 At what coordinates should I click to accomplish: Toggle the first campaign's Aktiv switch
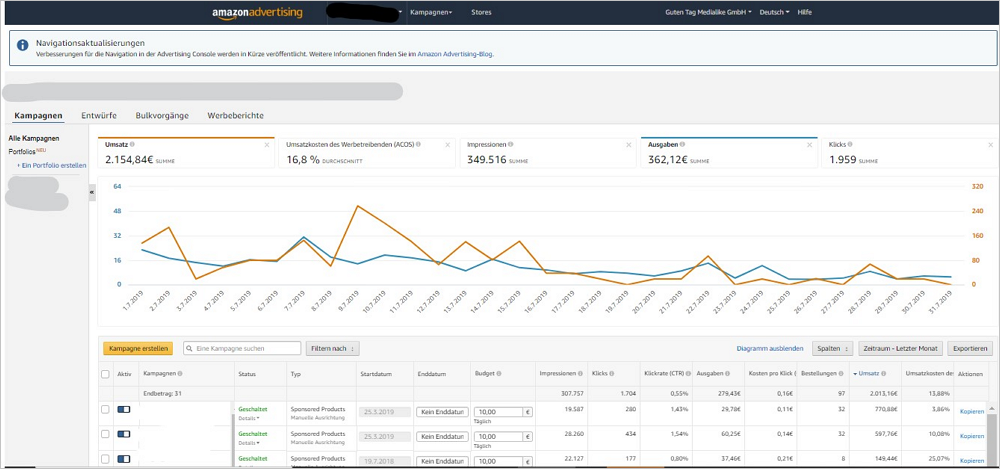point(124,410)
